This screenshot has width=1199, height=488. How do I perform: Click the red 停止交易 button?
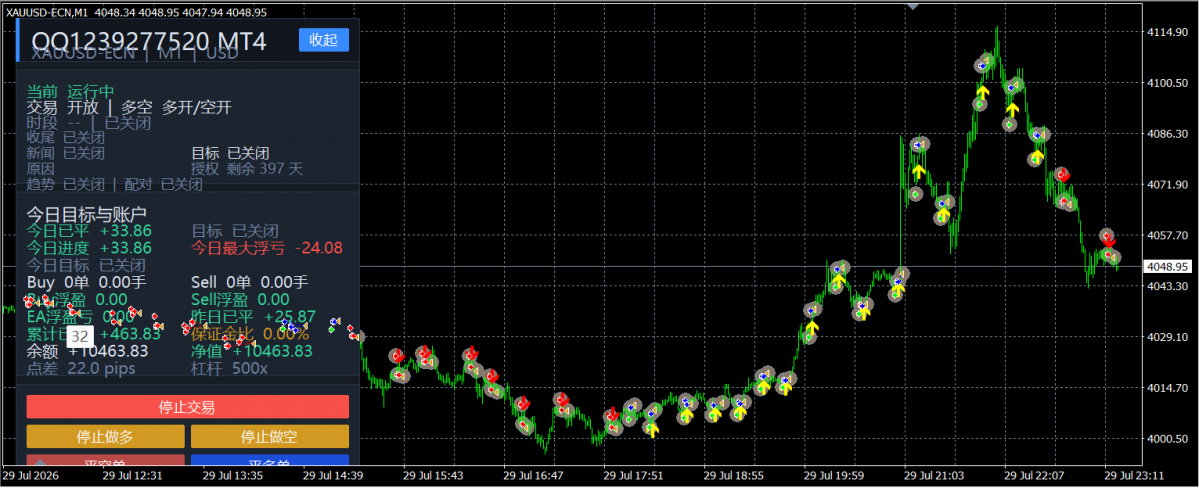click(x=187, y=407)
